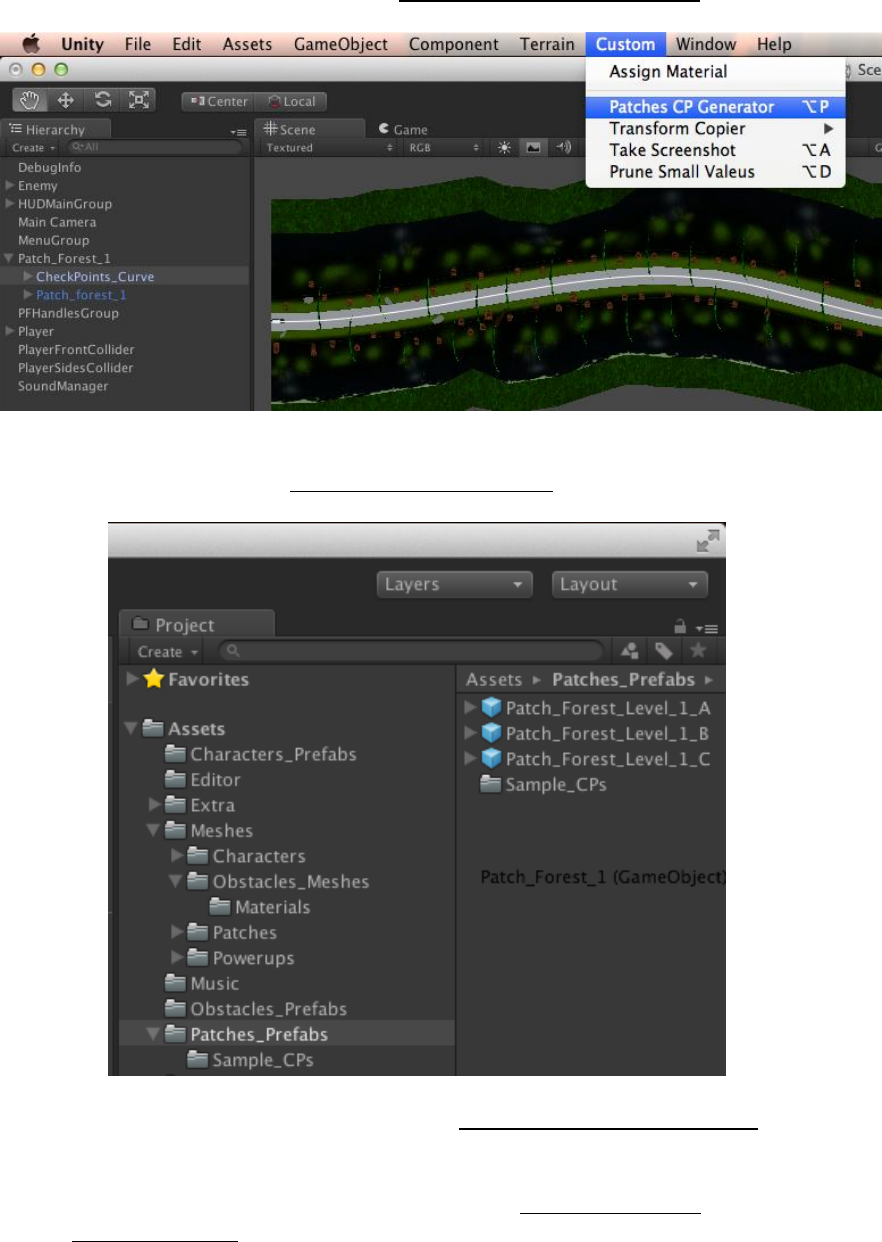Expand the HUDMainGroup object
882x1242 pixels.
pos(10,204)
